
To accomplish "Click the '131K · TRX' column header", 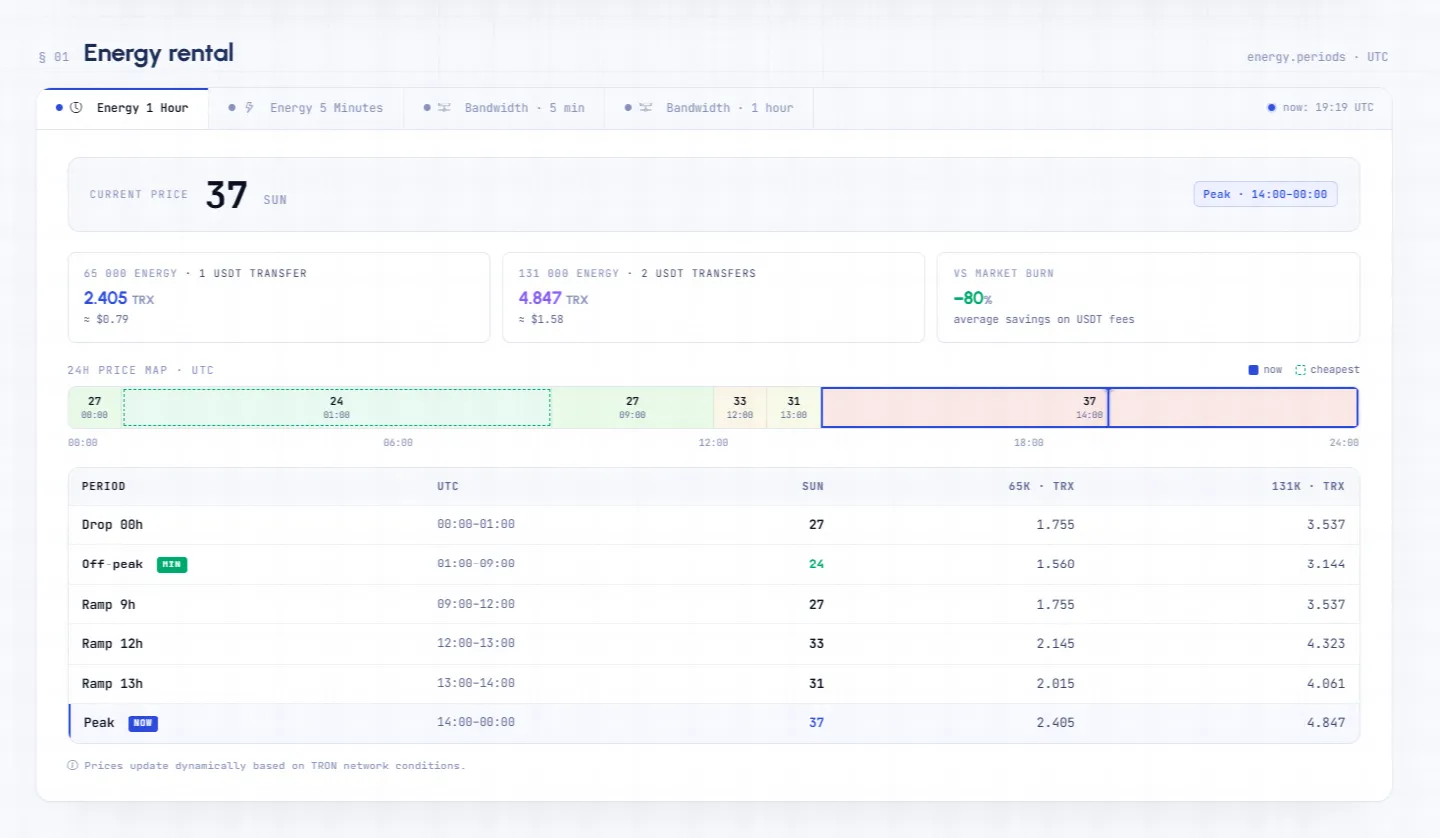I will [x=1308, y=487].
